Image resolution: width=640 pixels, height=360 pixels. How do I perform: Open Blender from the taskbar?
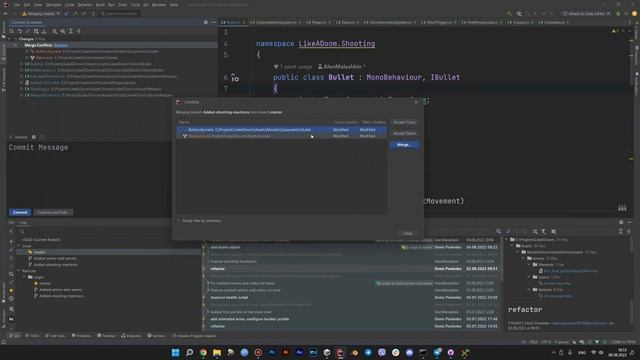(354, 353)
